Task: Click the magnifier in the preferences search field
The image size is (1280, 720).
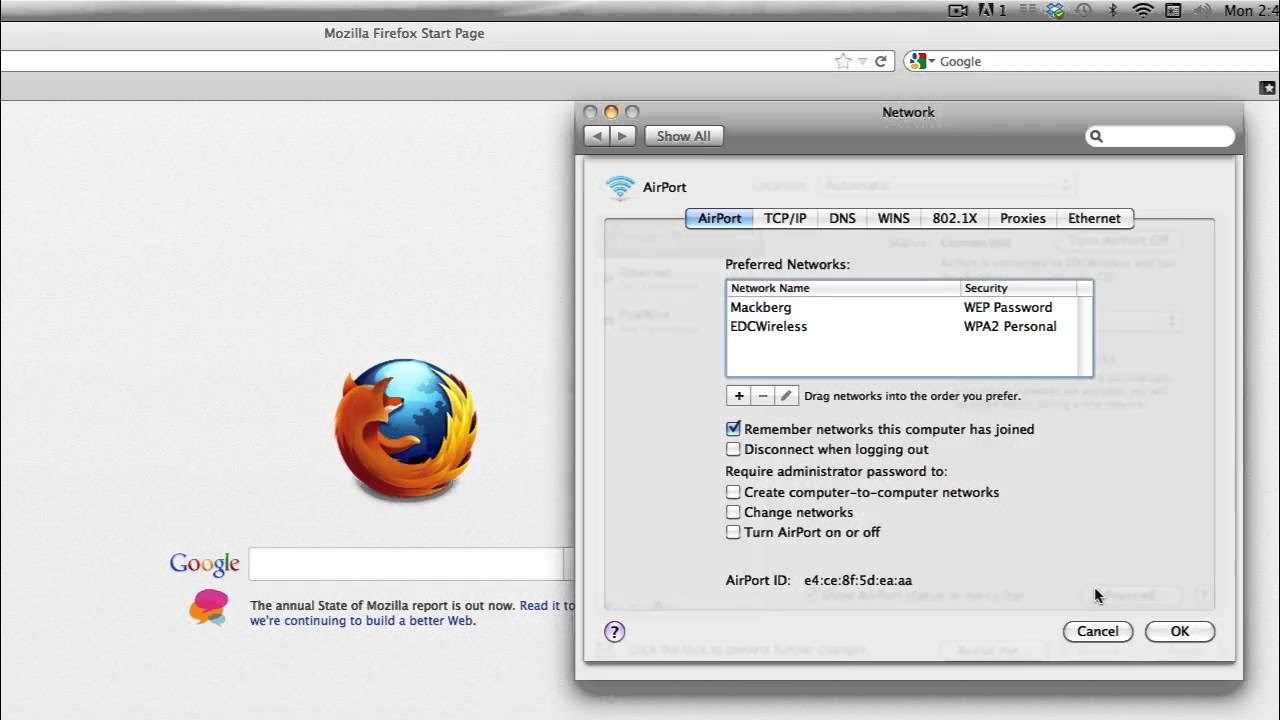Action: (1096, 136)
